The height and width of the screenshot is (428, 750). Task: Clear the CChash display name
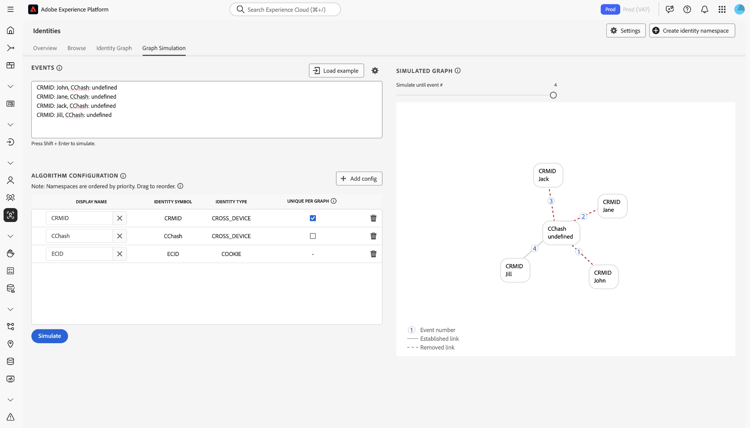pos(120,236)
